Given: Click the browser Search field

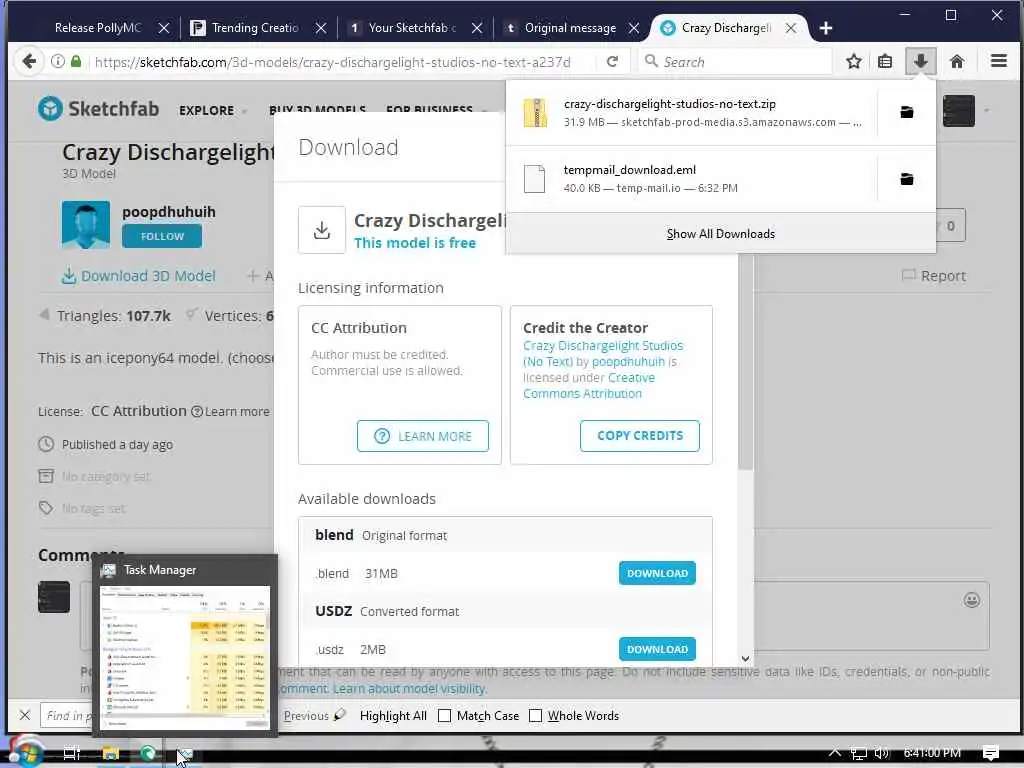Looking at the screenshot, I should (734, 61).
